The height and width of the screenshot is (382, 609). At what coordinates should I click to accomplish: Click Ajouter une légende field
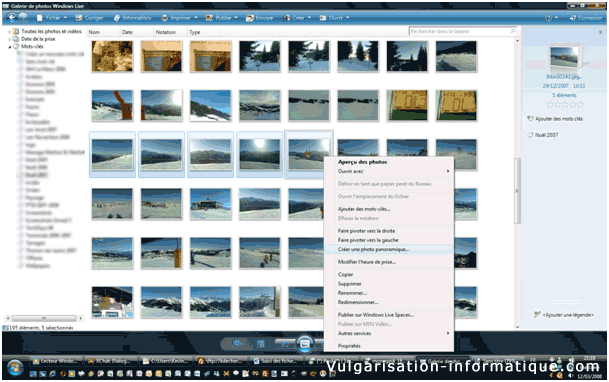coord(567,315)
